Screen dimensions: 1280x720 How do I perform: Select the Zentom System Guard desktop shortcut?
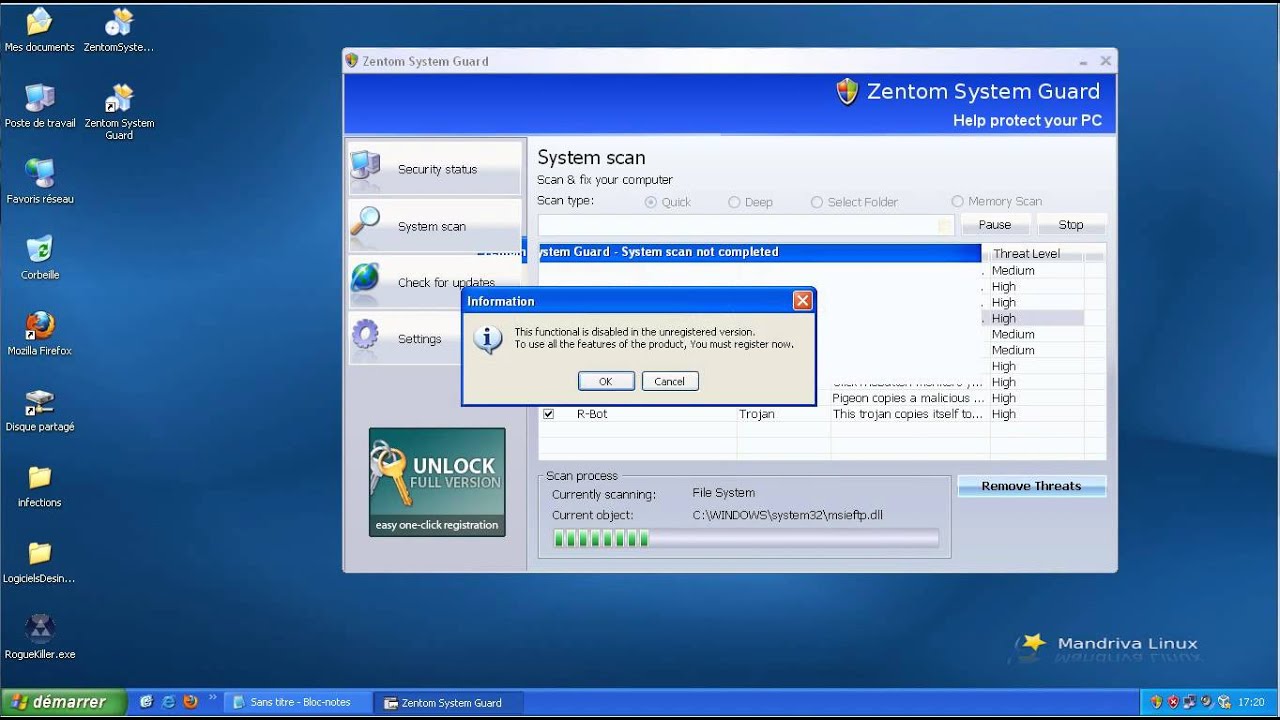tap(119, 112)
